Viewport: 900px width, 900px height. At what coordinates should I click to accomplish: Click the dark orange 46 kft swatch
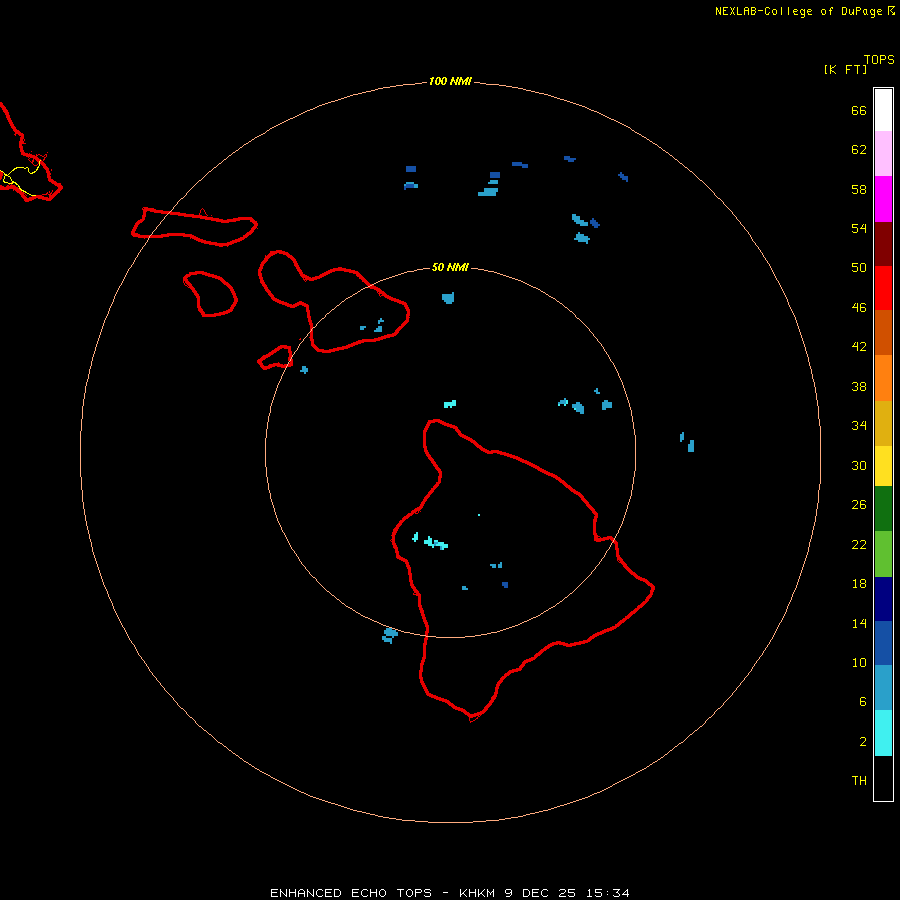[883, 332]
